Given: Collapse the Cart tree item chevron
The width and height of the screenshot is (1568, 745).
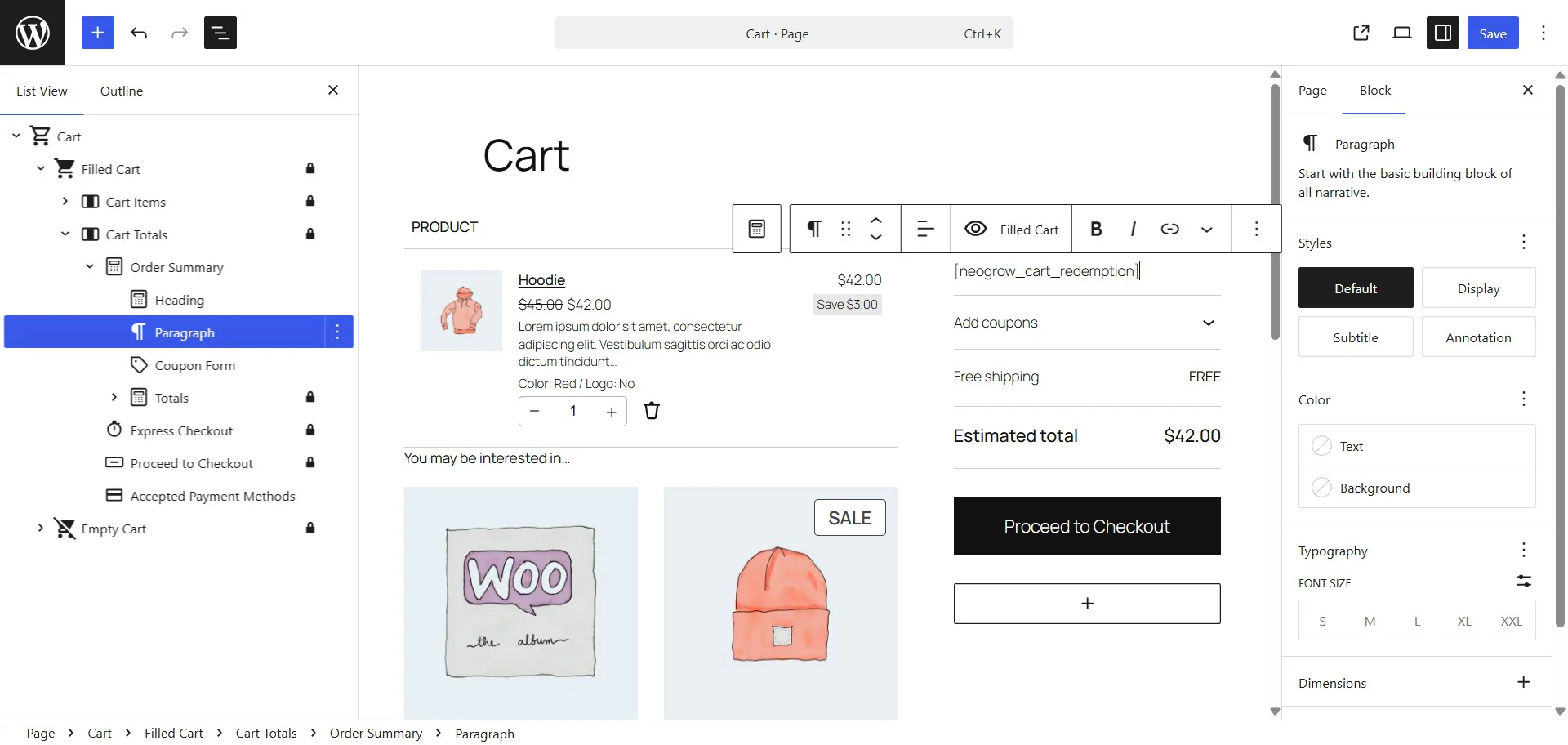Looking at the screenshot, I should point(16,136).
